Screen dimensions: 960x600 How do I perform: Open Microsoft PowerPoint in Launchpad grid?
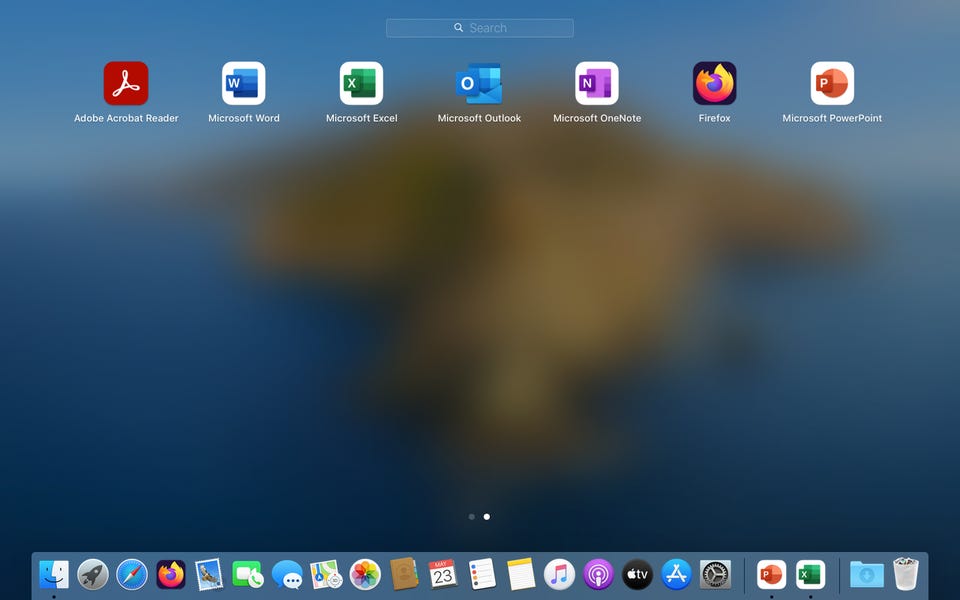(832, 83)
